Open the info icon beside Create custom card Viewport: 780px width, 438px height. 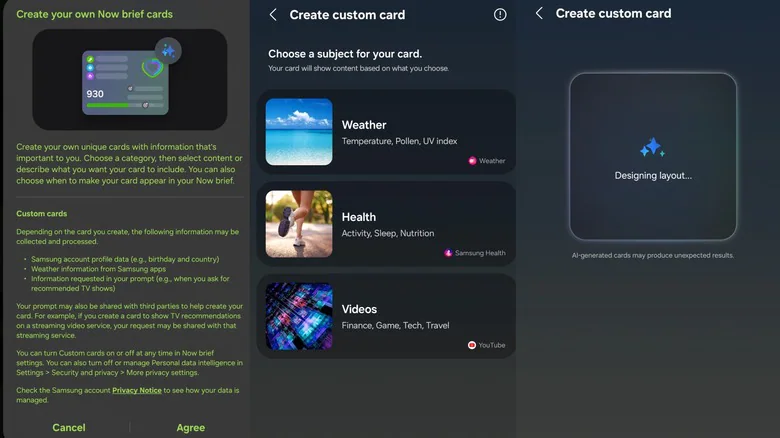pyautogui.click(x=500, y=15)
